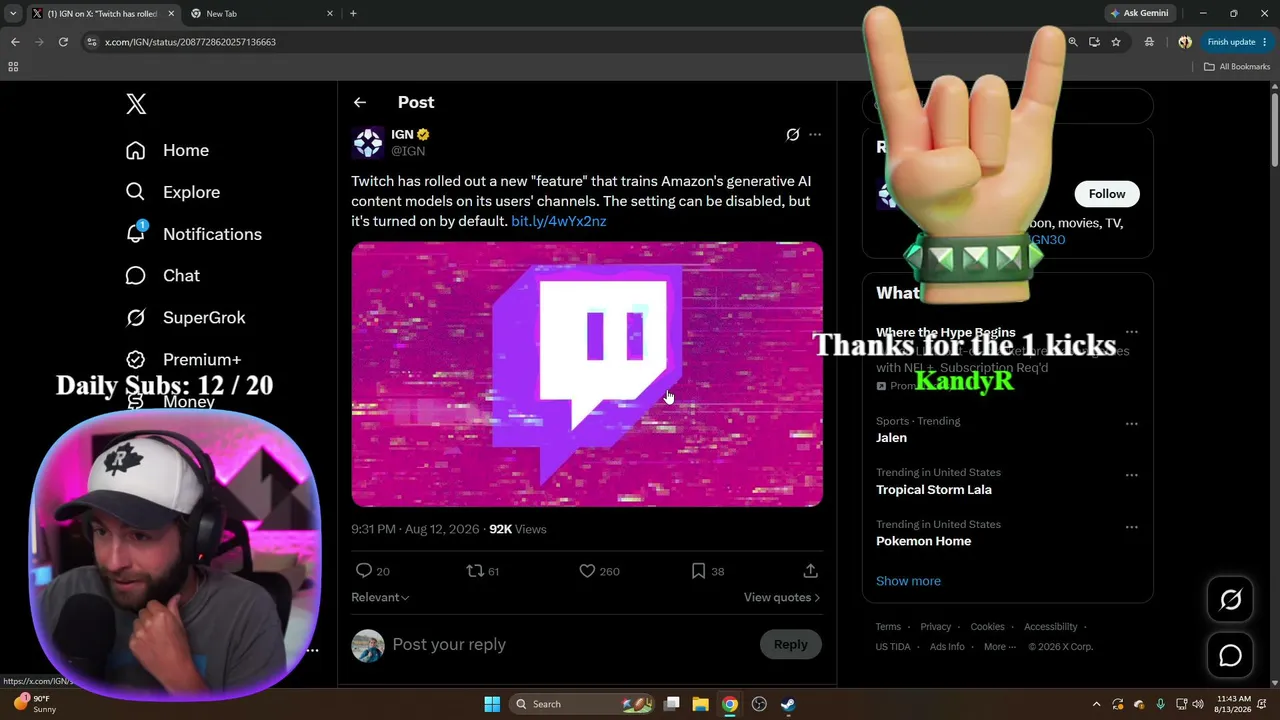This screenshot has height=720, width=1280.
Task: Open Explore in the X sidebar
Action: tap(172, 192)
